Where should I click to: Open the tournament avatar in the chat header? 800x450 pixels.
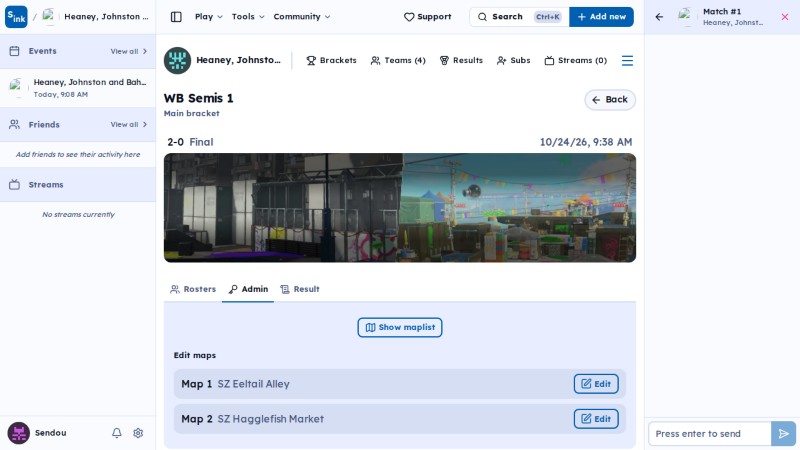click(685, 17)
